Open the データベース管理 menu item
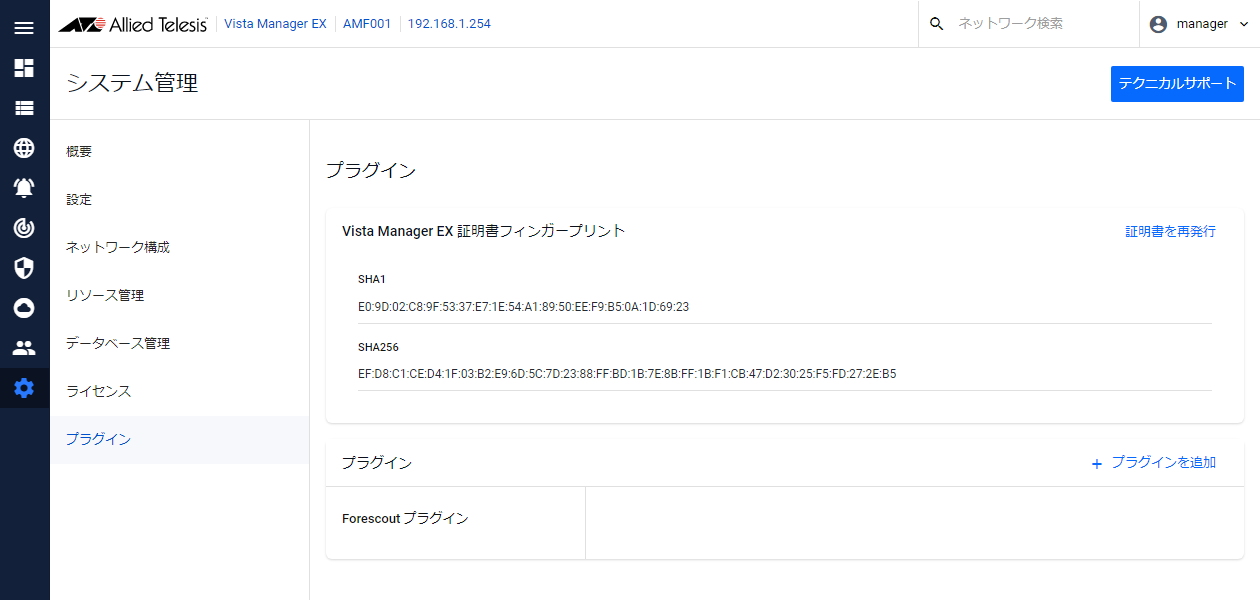 pyautogui.click(x=180, y=344)
